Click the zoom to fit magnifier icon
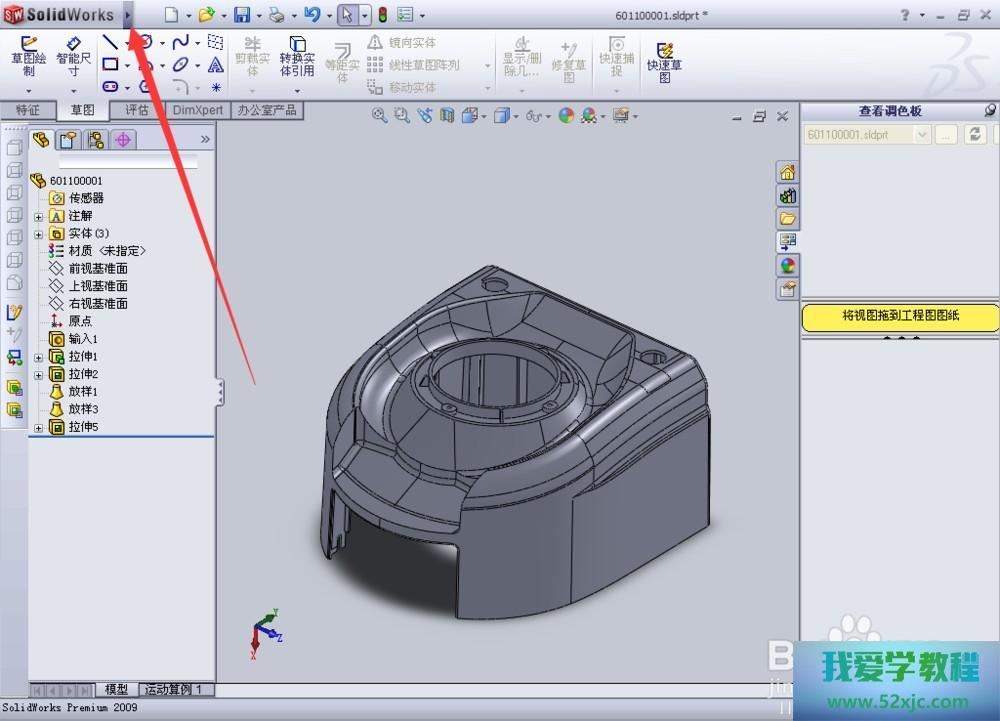1000x721 pixels. [379, 116]
